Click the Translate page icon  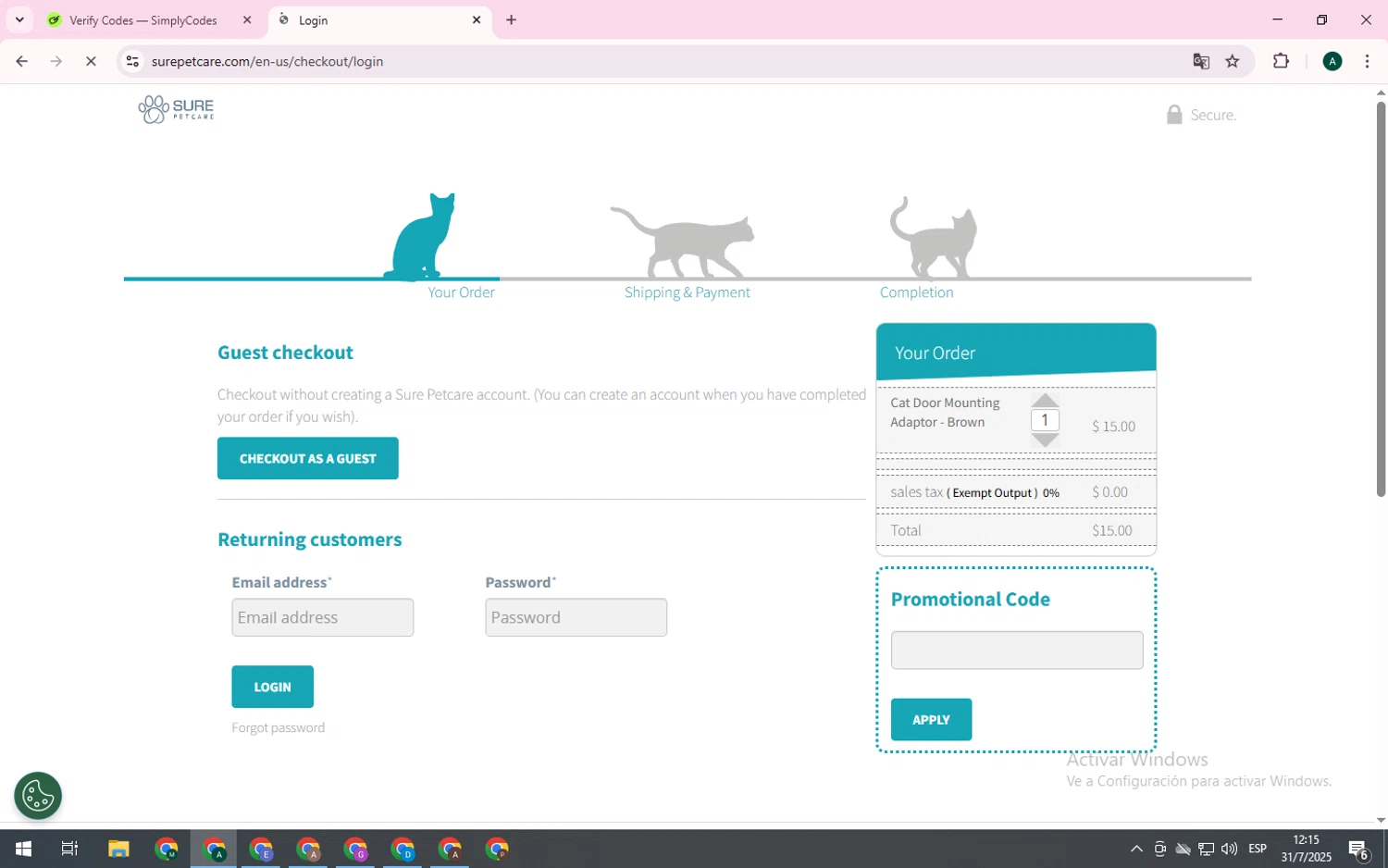click(x=1201, y=61)
